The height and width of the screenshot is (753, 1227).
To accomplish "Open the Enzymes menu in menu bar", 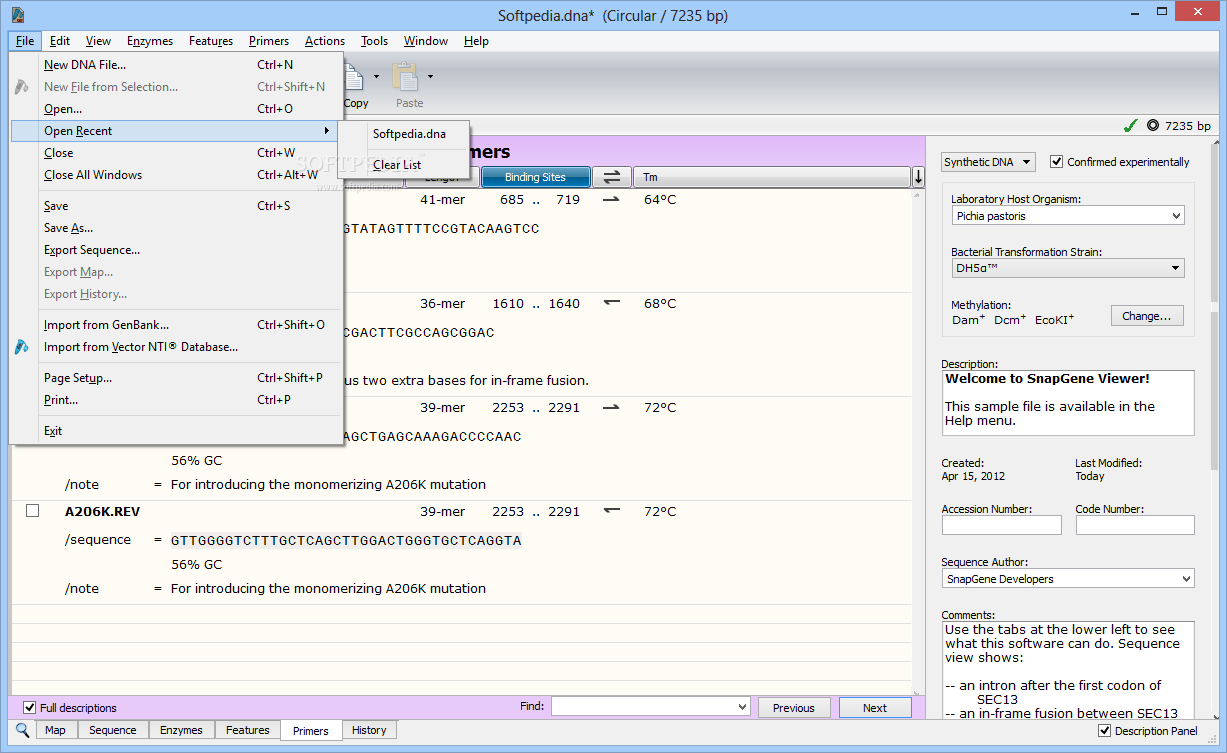I will pyautogui.click(x=150, y=41).
